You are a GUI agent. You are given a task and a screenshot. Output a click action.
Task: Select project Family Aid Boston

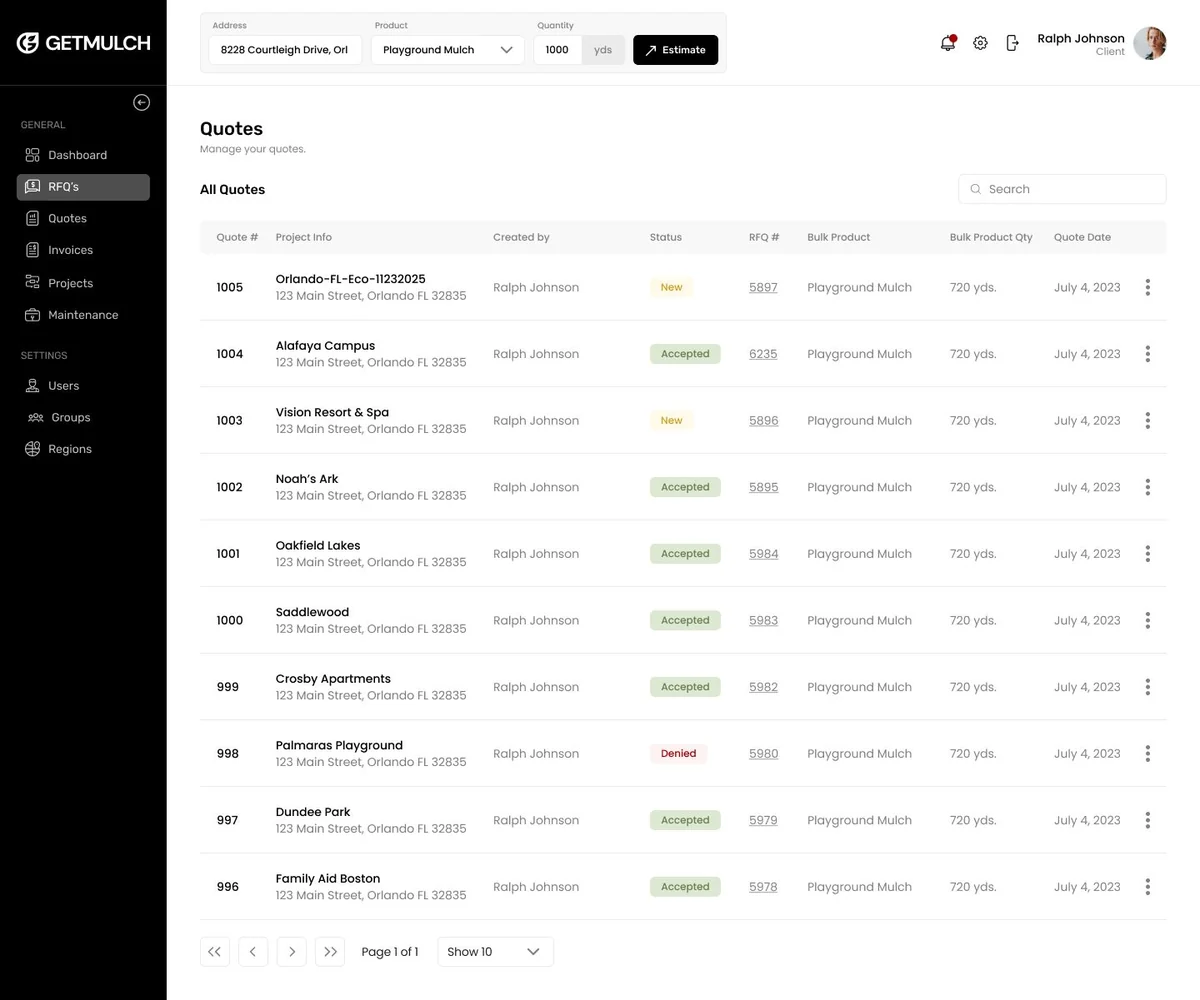coord(328,879)
